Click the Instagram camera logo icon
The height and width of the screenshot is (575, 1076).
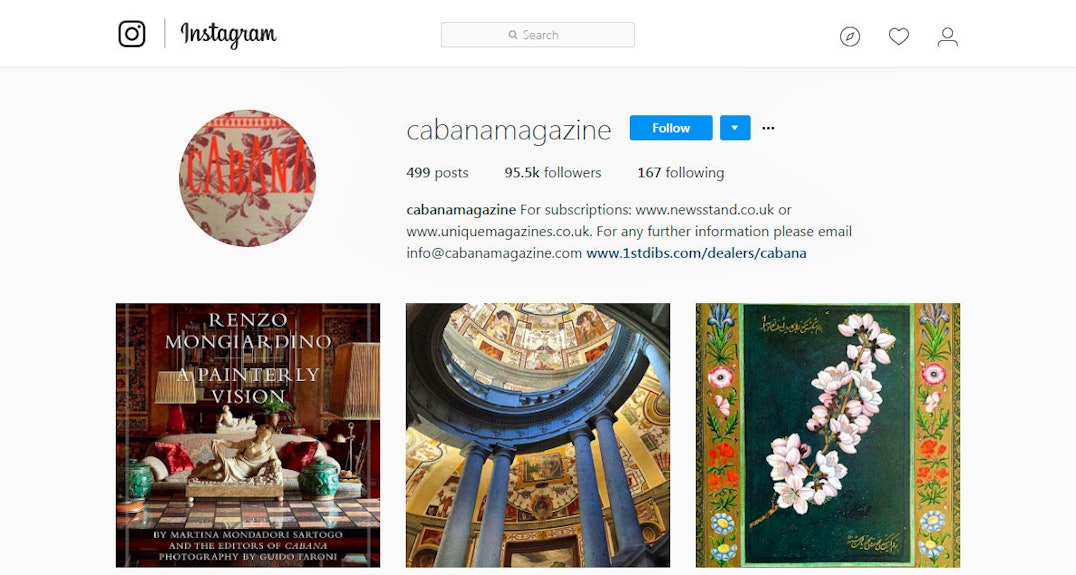[x=132, y=34]
